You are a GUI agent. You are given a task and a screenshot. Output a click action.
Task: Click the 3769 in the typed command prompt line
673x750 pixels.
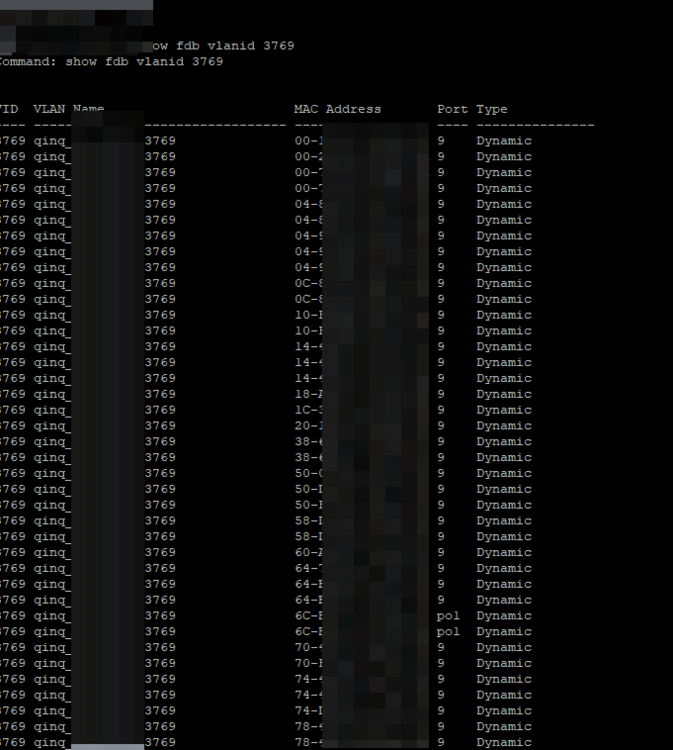pos(278,46)
